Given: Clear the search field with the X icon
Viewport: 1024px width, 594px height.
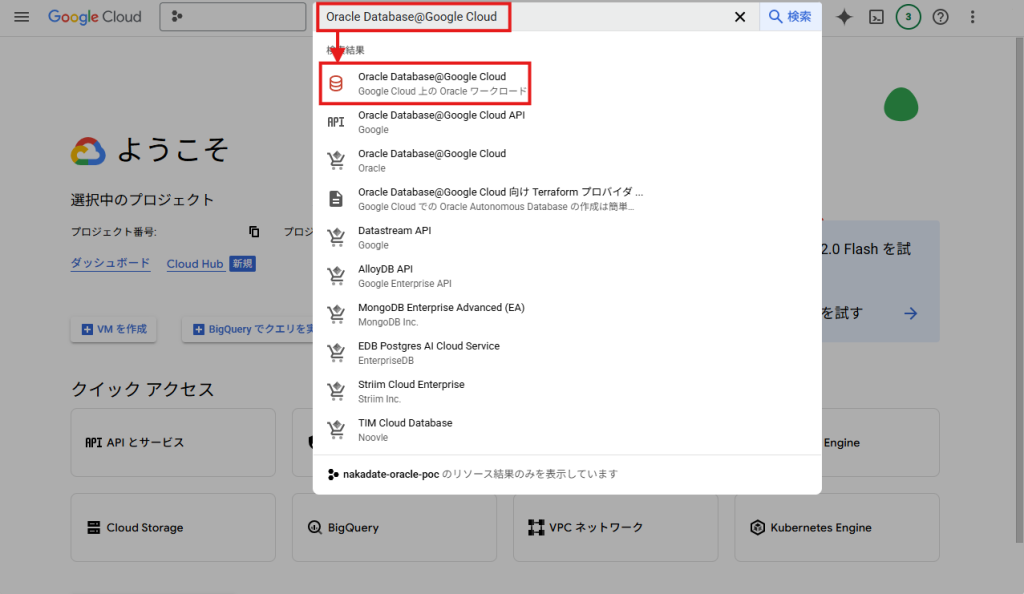Looking at the screenshot, I should [740, 17].
